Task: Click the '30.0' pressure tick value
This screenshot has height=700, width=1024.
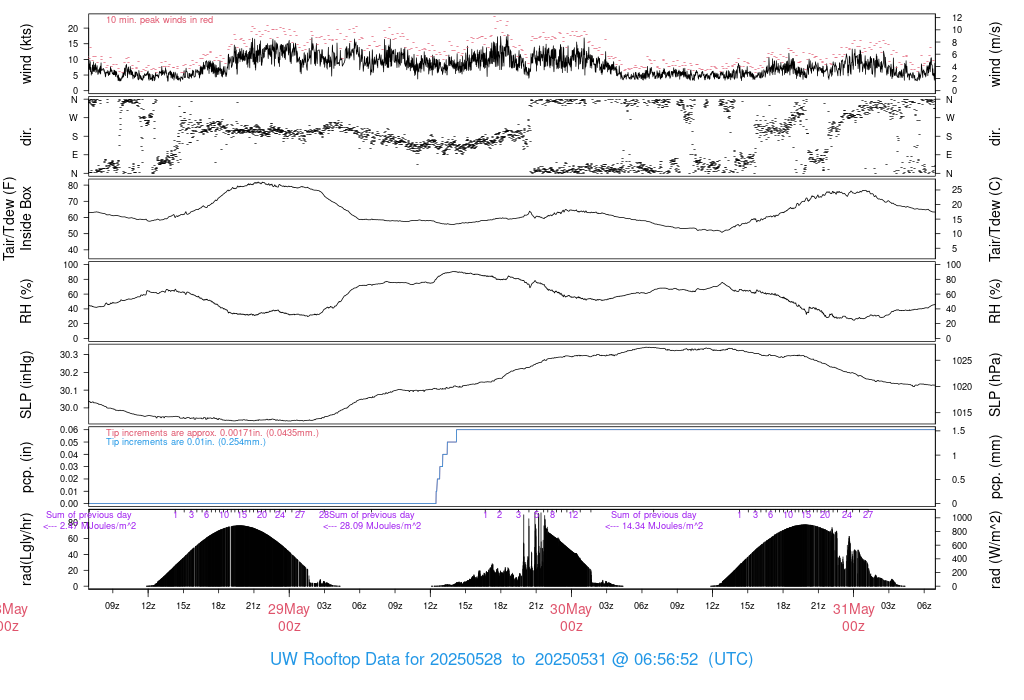Action: click(69, 408)
